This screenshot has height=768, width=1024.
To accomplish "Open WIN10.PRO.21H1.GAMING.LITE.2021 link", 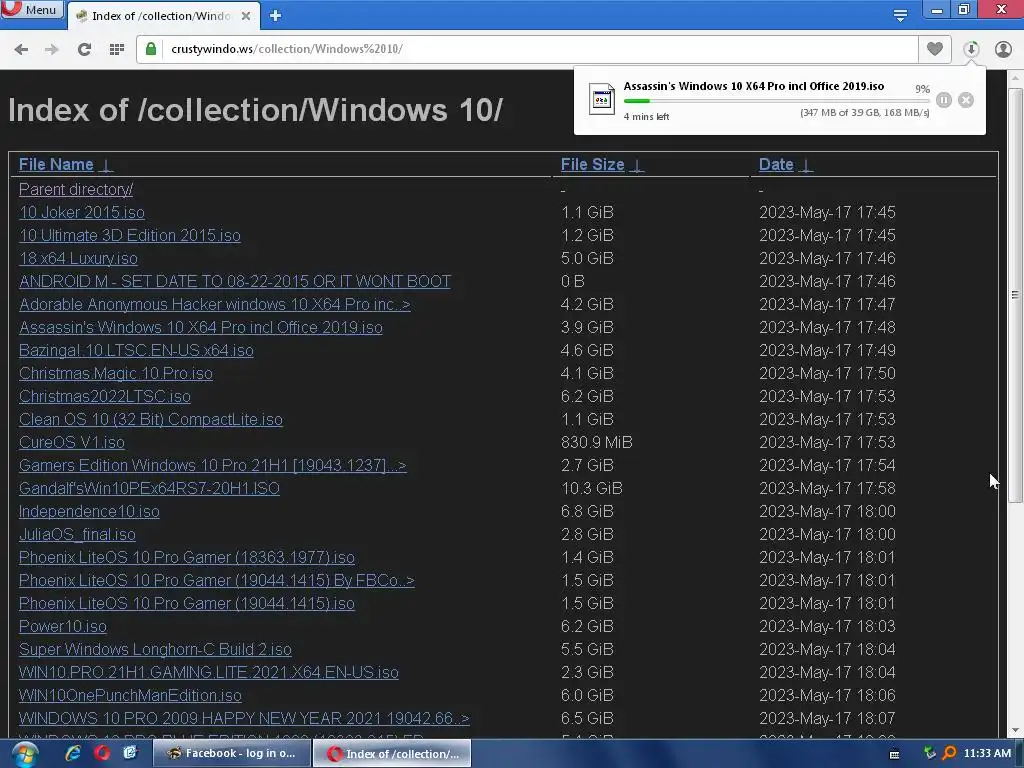I will click(x=208, y=672).
